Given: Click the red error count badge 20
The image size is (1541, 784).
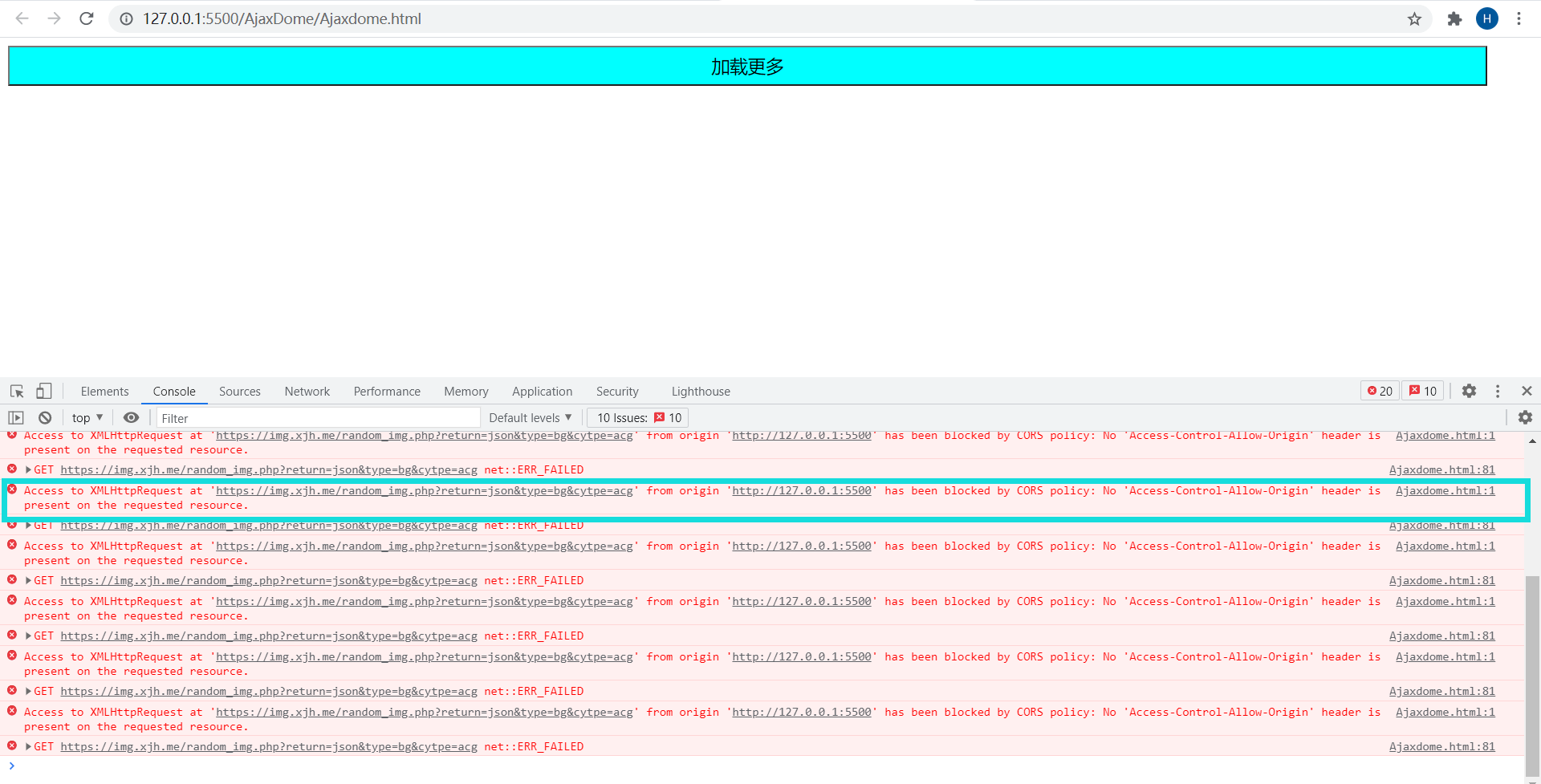Looking at the screenshot, I should coord(1380,391).
